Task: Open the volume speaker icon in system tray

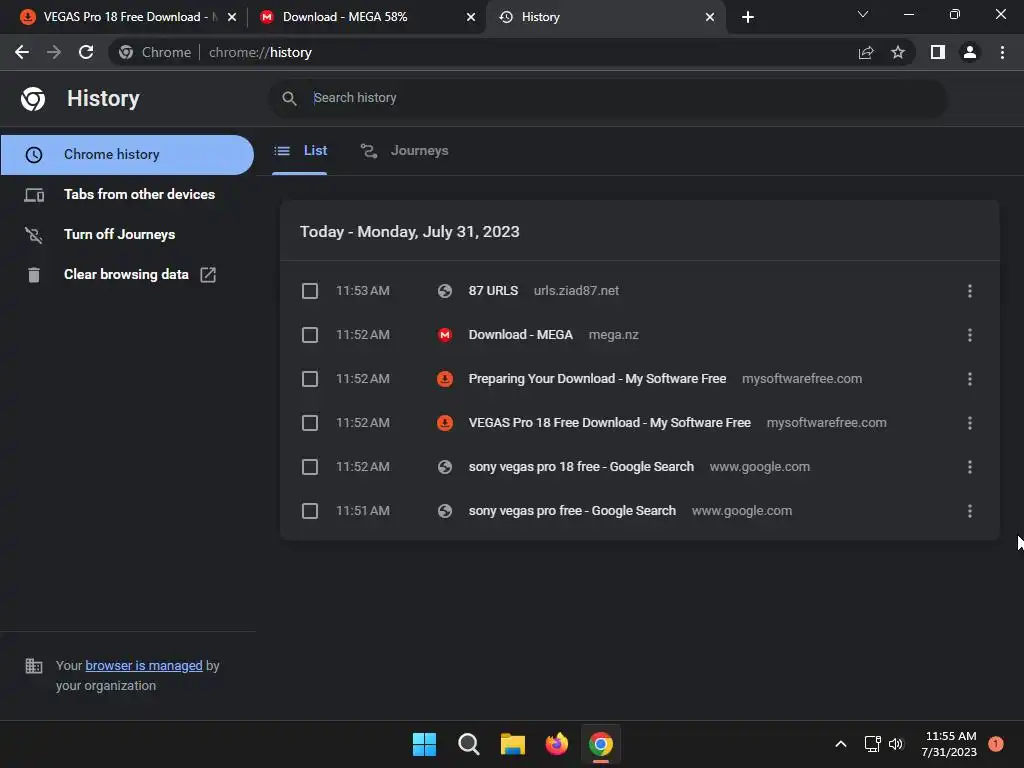Action: click(896, 744)
